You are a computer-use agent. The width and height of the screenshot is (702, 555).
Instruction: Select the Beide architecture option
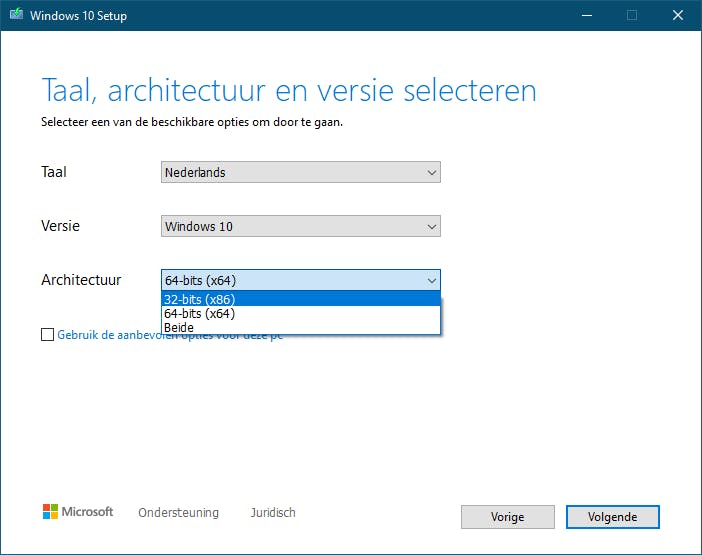coord(301,327)
